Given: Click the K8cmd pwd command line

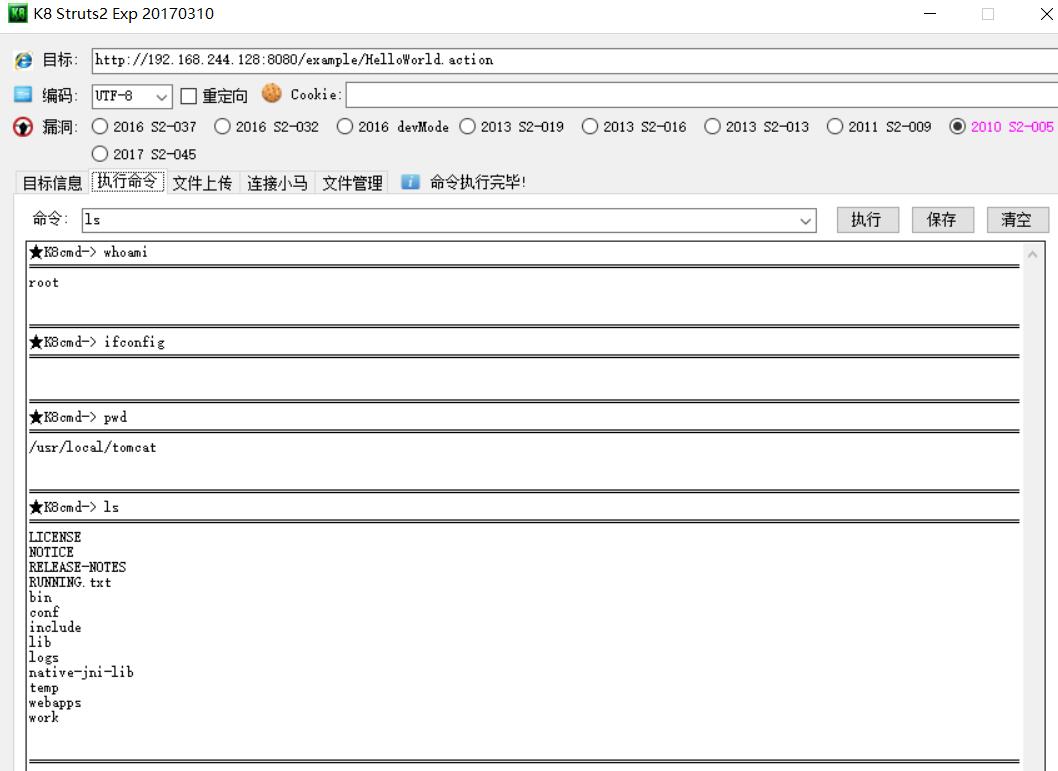Looking at the screenshot, I should 78,417.
